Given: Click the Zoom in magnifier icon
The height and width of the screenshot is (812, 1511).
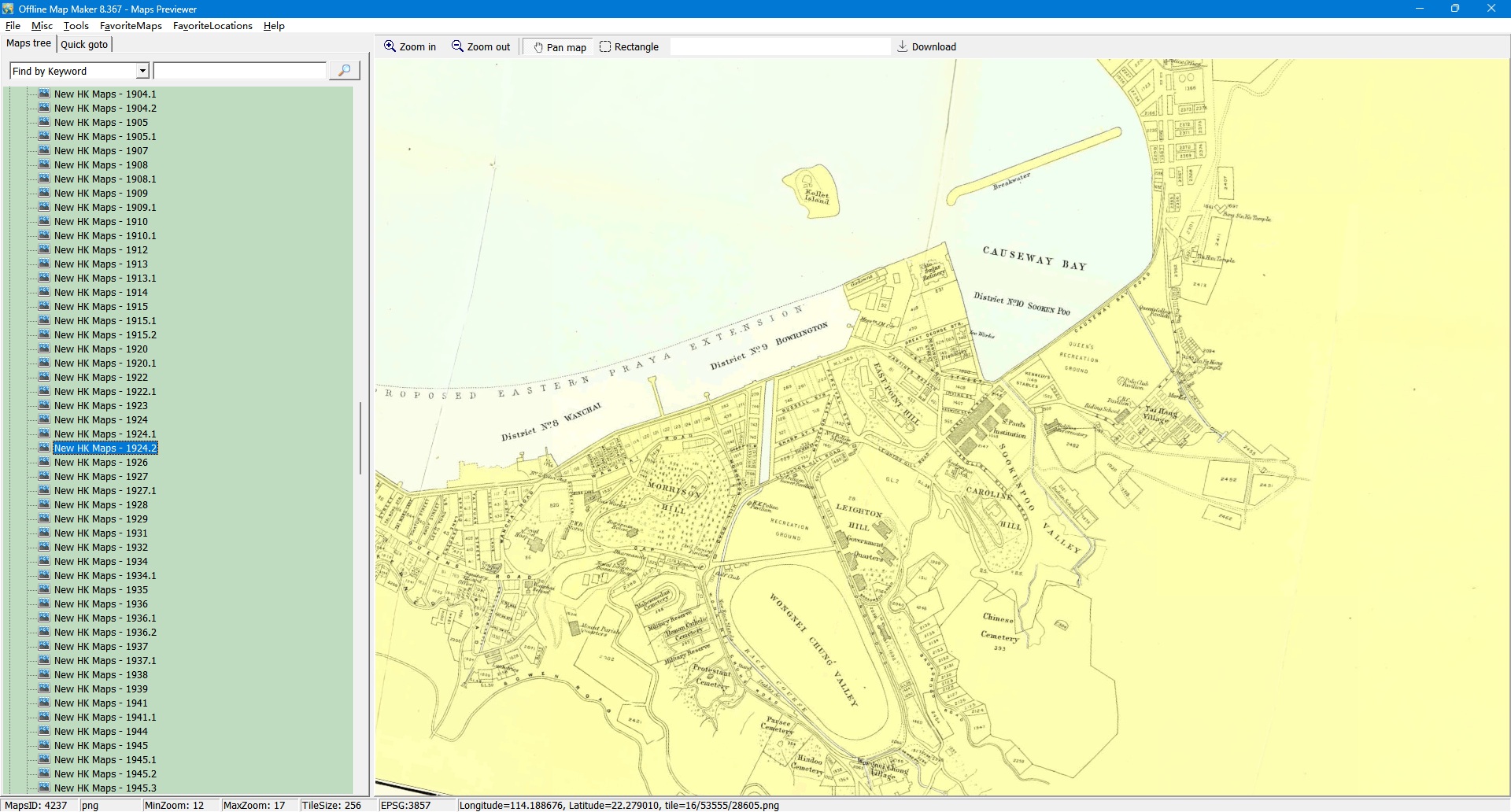Looking at the screenshot, I should point(390,46).
